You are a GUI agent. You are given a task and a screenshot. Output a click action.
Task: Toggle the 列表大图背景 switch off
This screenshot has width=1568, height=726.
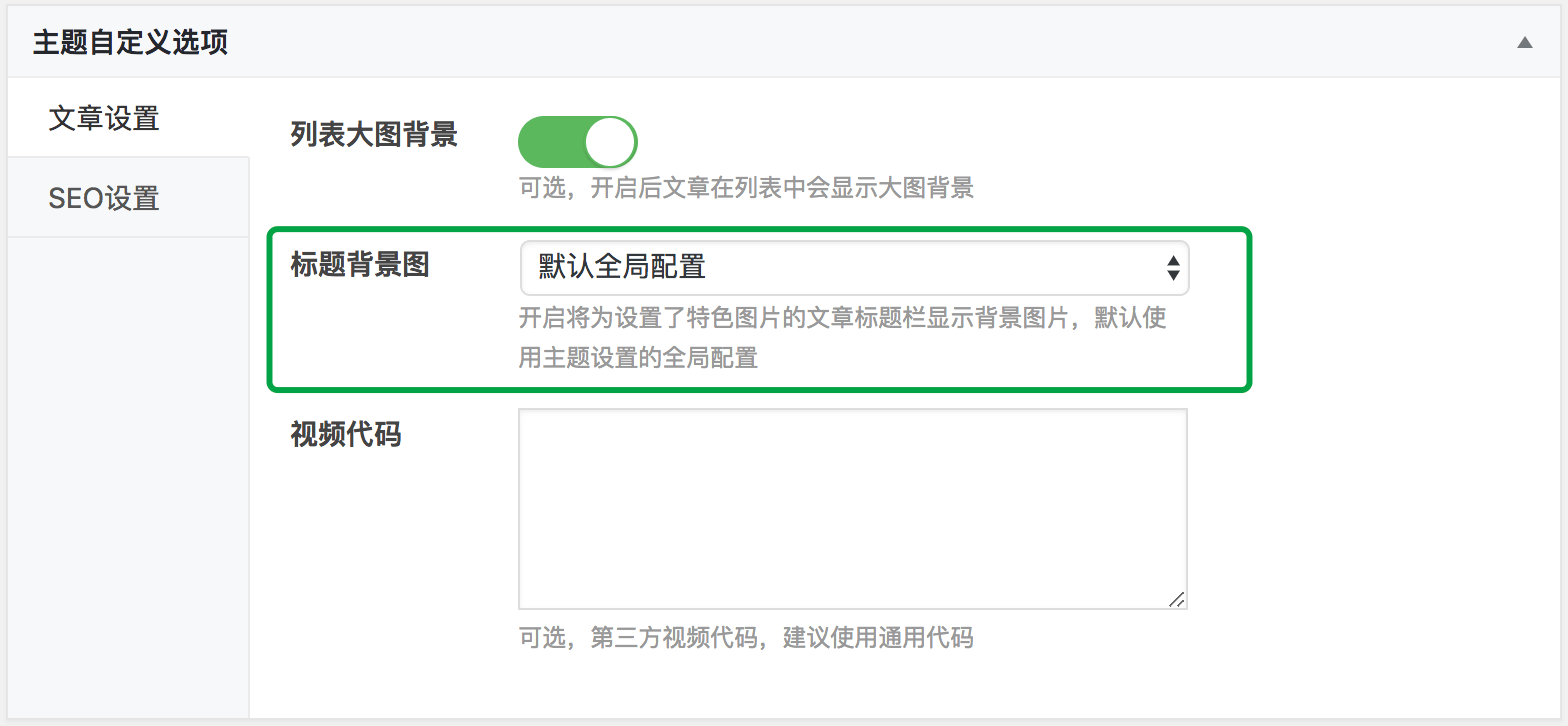[x=577, y=142]
